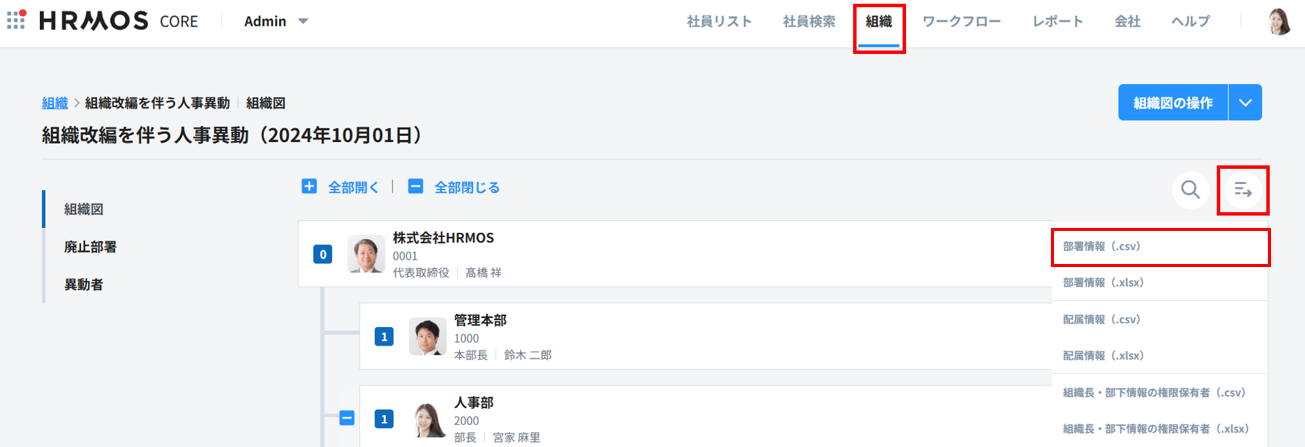This screenshot has height=447, width=1305.
Task: Click the collapse-all minus icon
Action: click(x=416, y=187)
